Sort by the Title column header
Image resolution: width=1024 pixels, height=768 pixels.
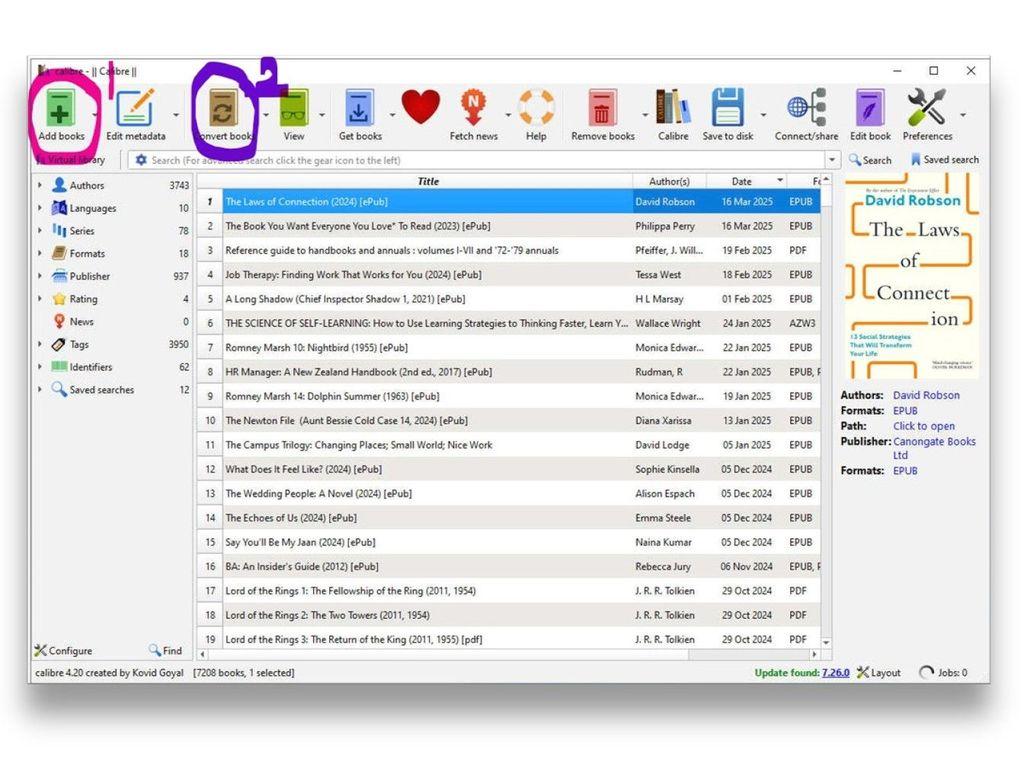click(x=428, y=181)
